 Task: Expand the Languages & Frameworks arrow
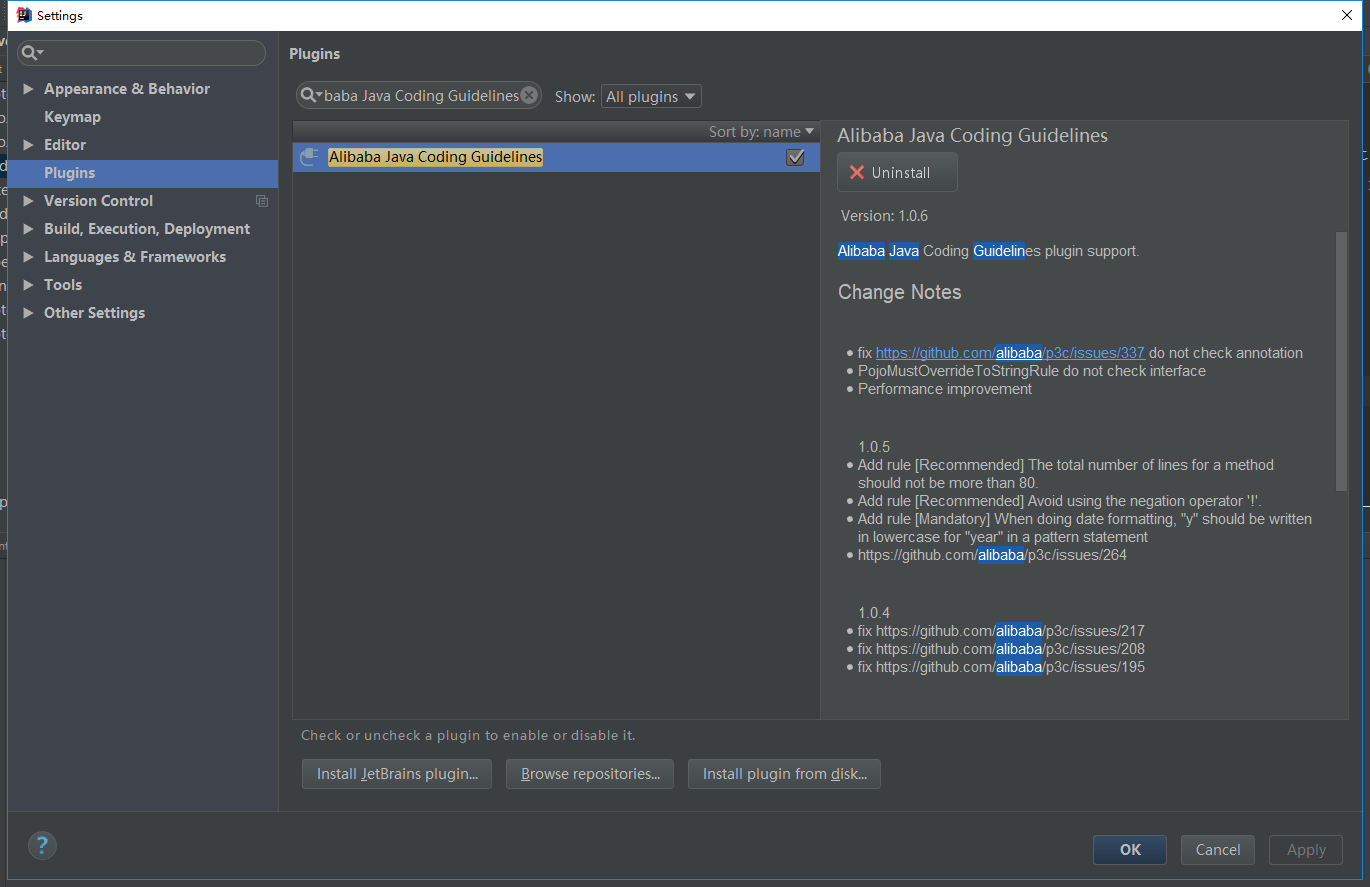28,257
